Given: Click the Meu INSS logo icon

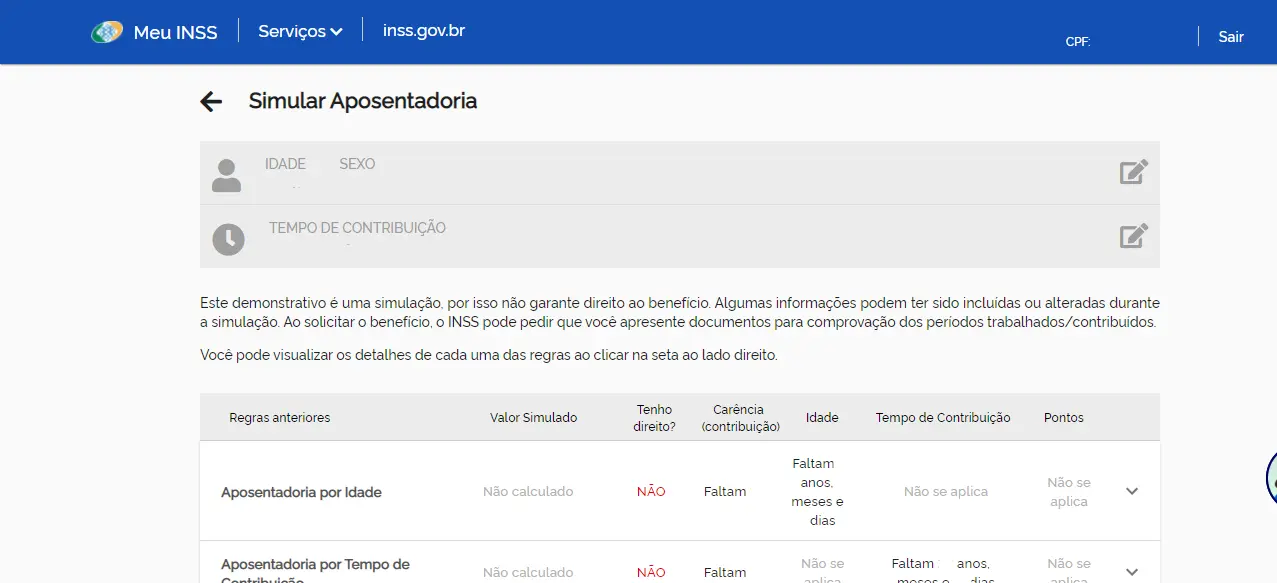Looking at the screenshot, I should tap(106, 32).
